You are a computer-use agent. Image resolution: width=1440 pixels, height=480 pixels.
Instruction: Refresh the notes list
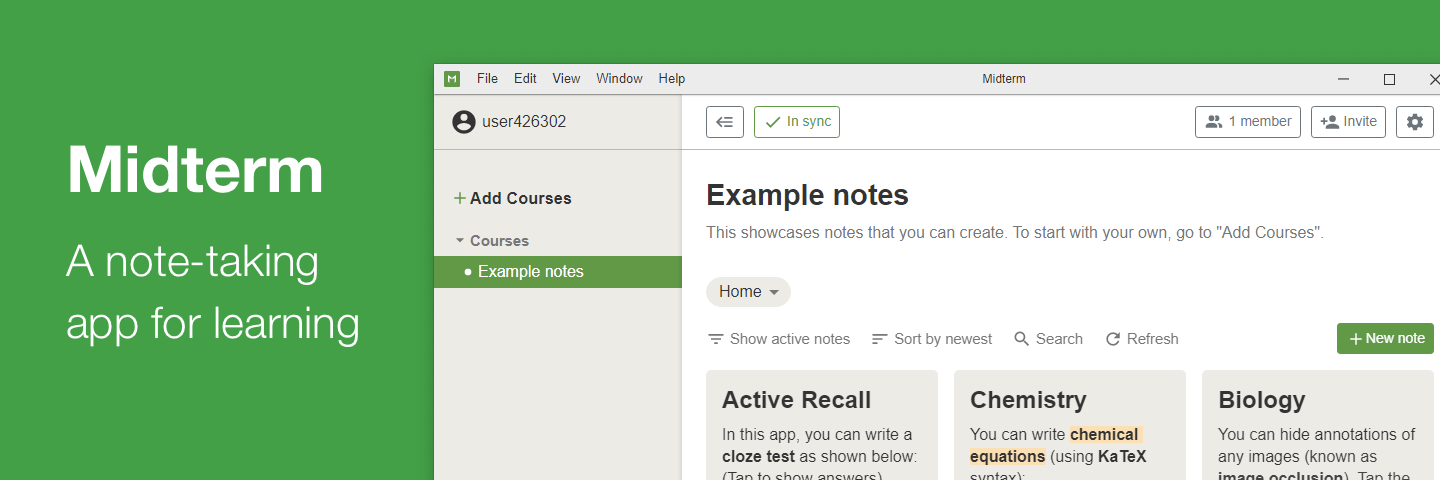point(1142,339)
